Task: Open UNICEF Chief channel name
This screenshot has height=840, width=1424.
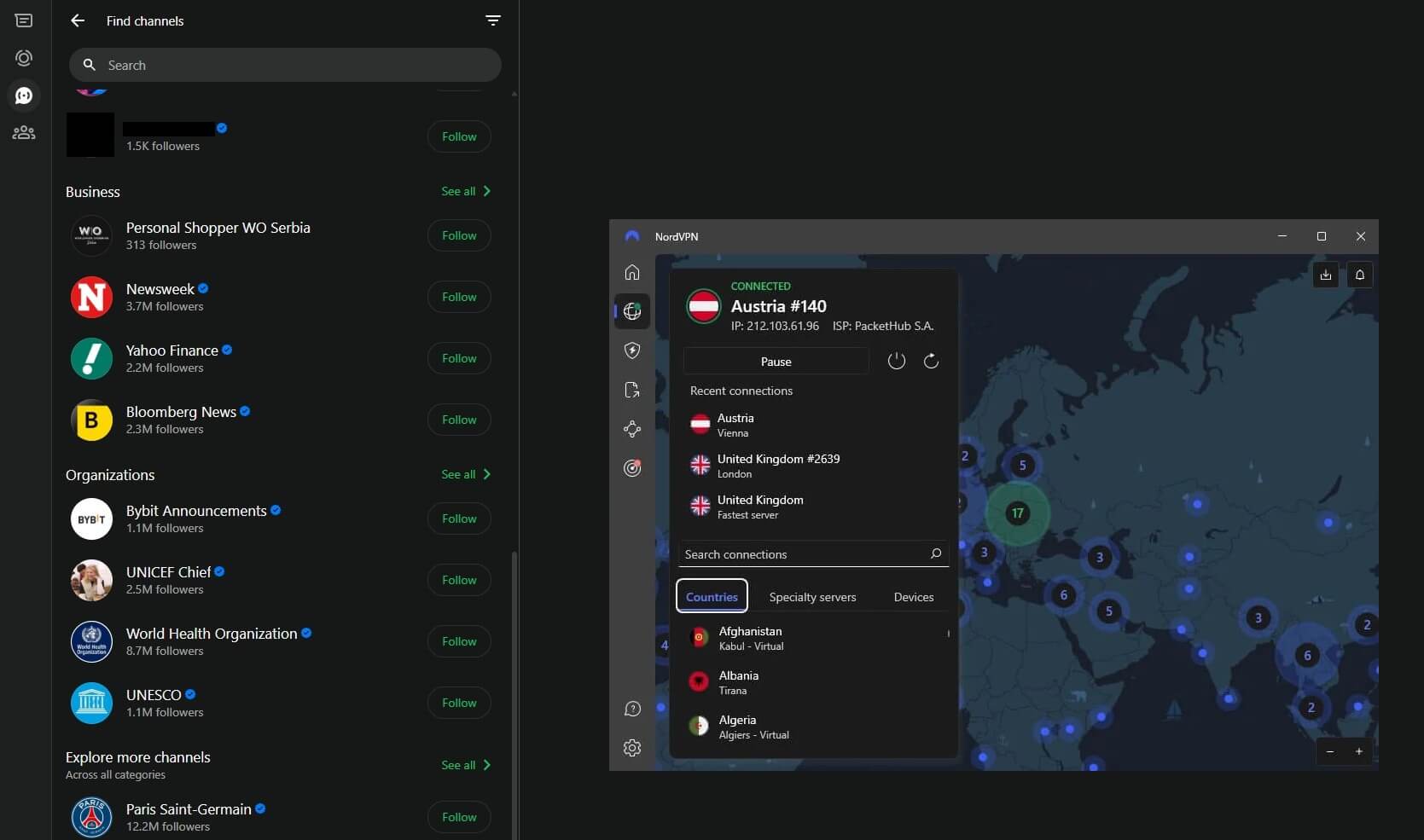Action: (x=168, y=572)
